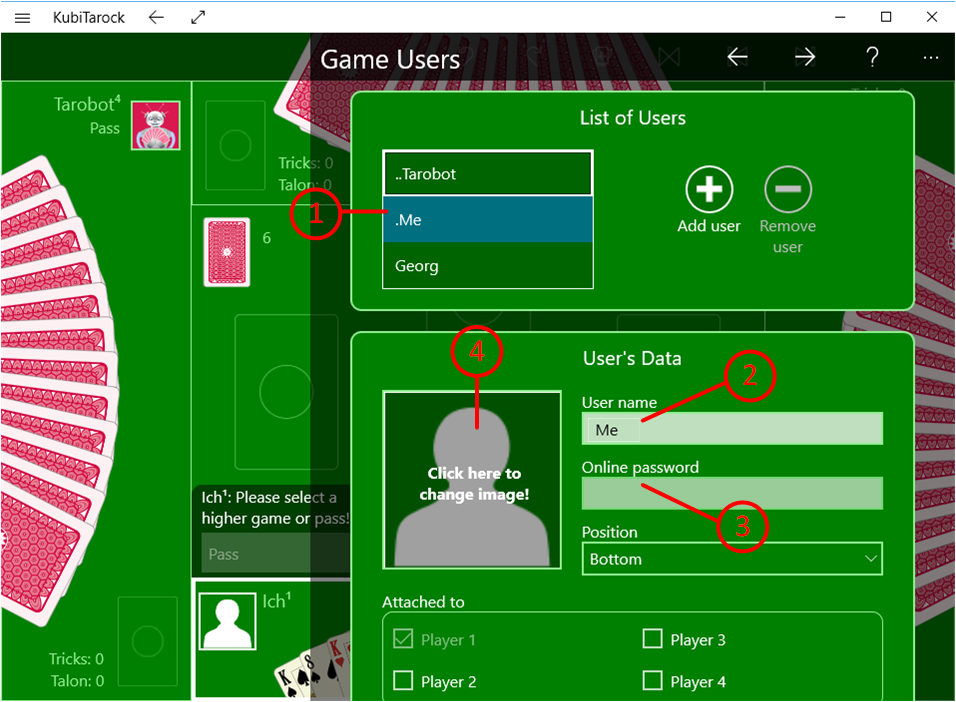Click Tarobot player avatar image
956x702 pixels.
coord(156,125)
